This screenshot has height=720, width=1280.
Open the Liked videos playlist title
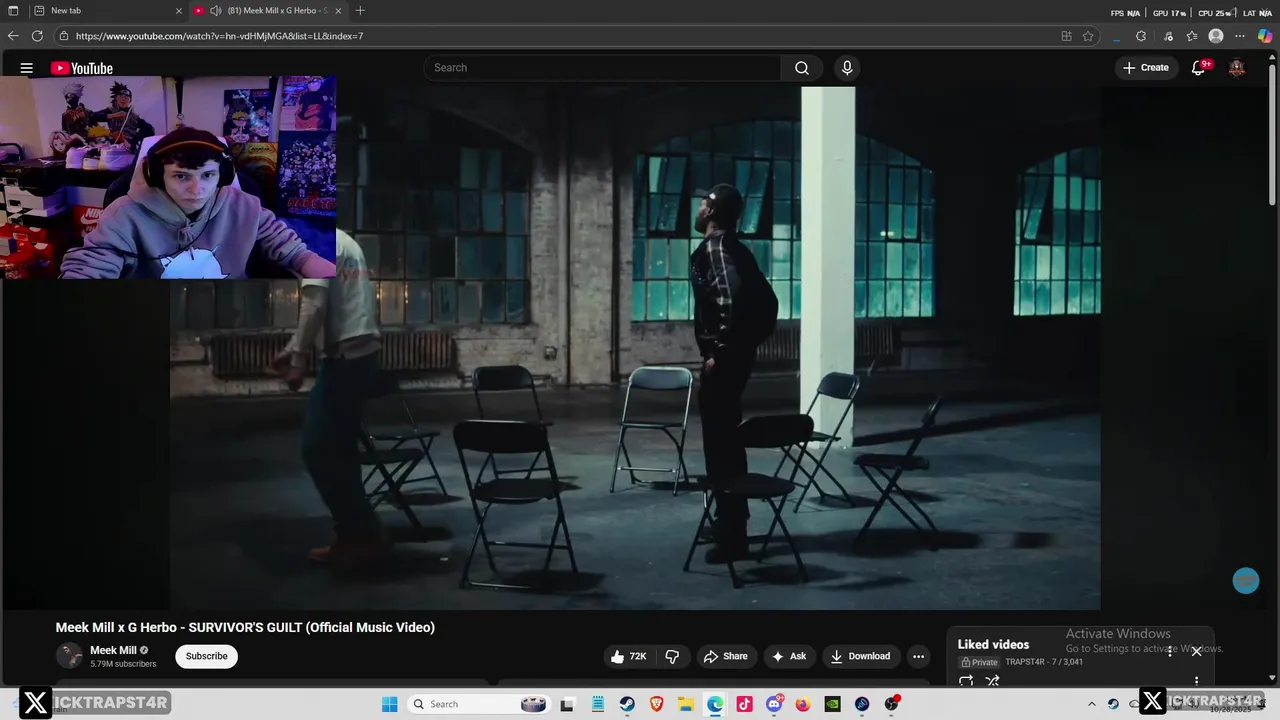coord(993,644)
